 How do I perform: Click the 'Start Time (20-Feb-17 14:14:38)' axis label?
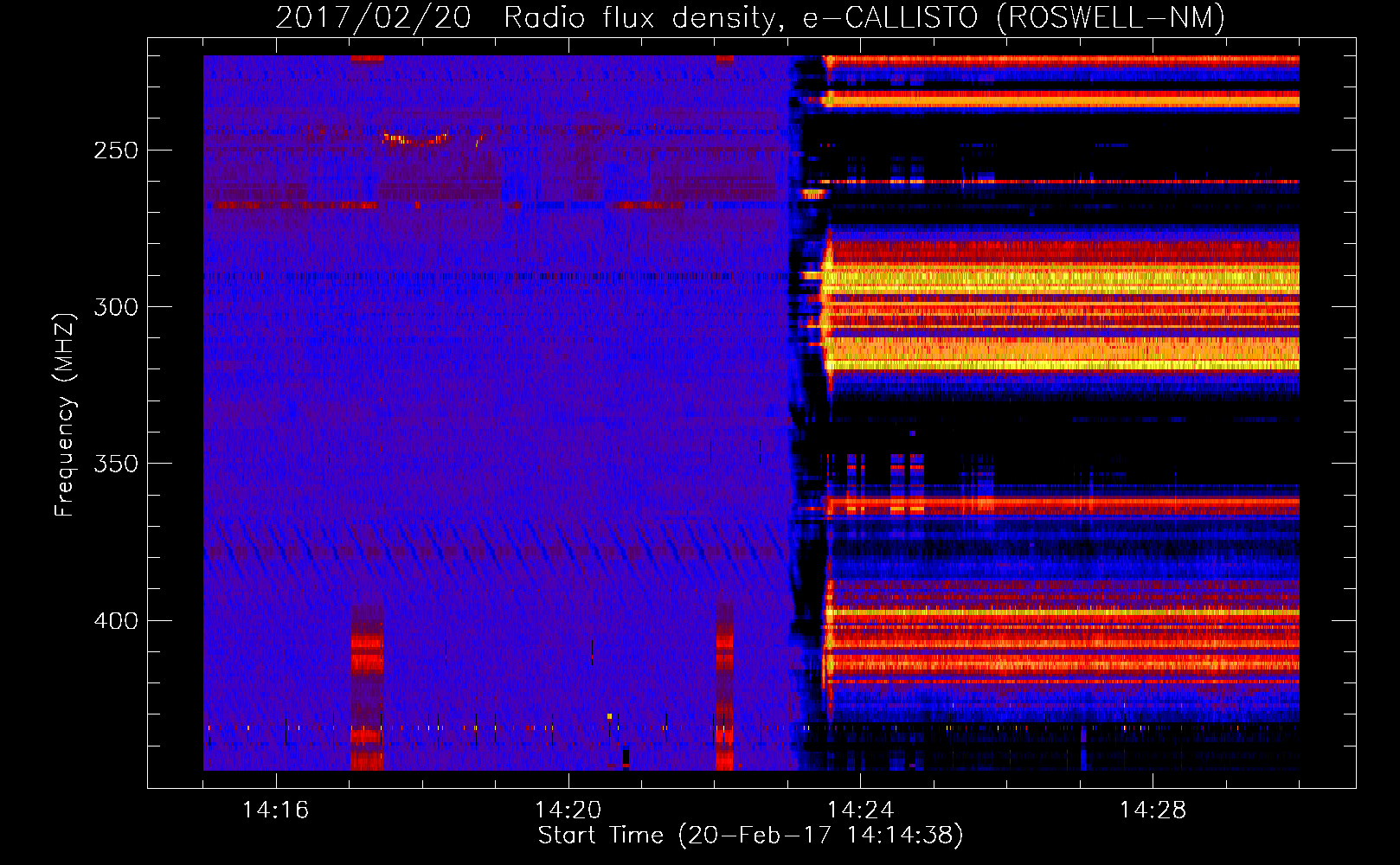click(750, 836)
